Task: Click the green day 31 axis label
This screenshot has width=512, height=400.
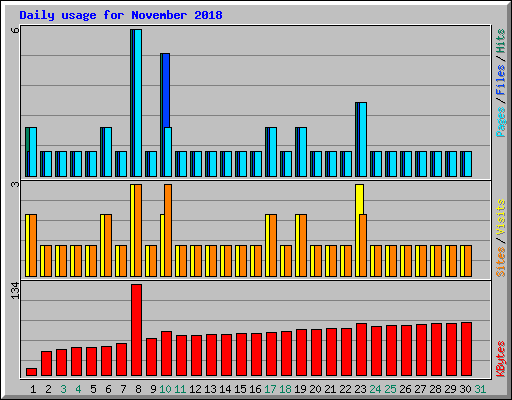Action: coord(480,389)
